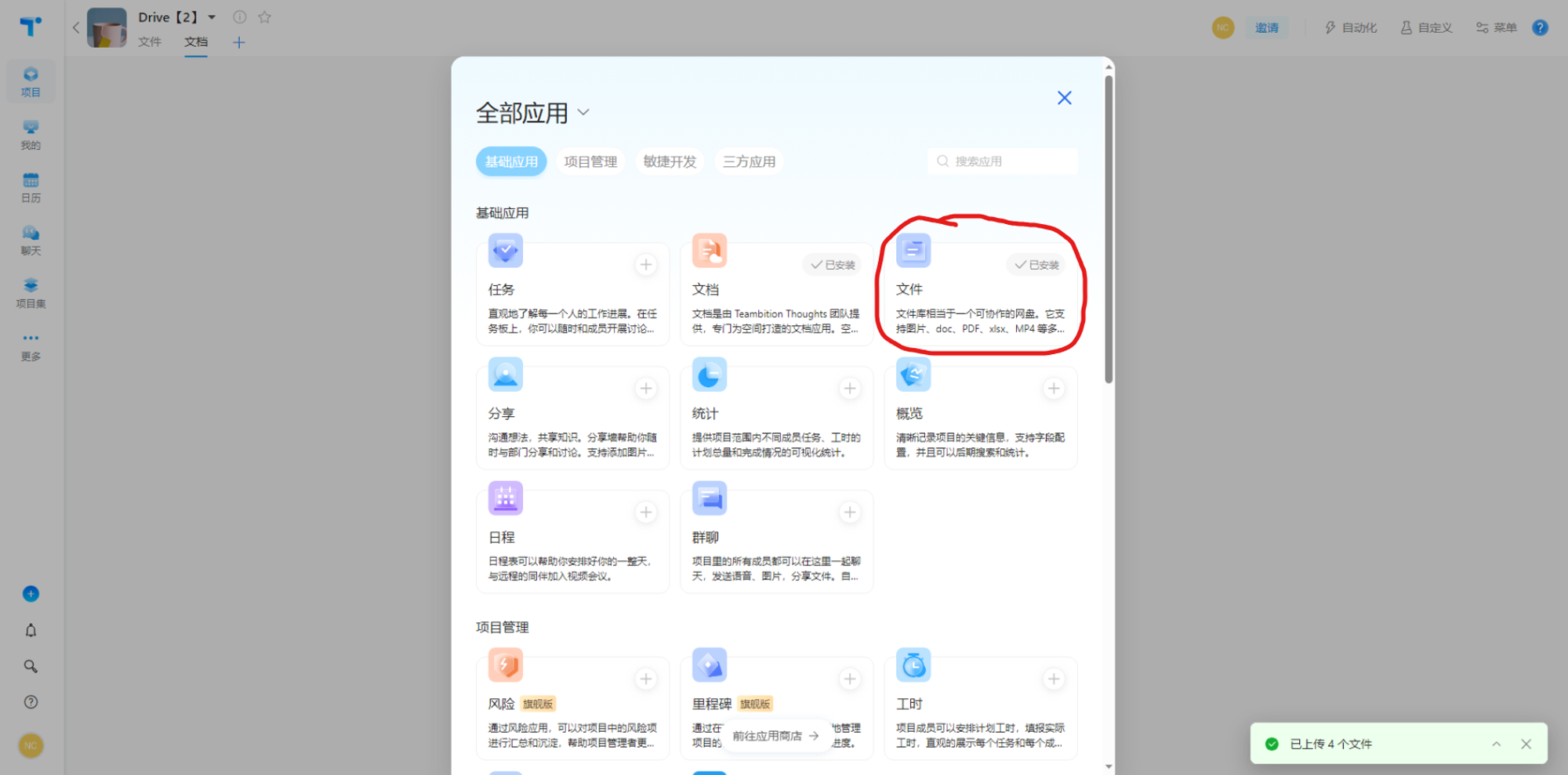Open the 日历 calendar sidebar icon

point(31,187)
